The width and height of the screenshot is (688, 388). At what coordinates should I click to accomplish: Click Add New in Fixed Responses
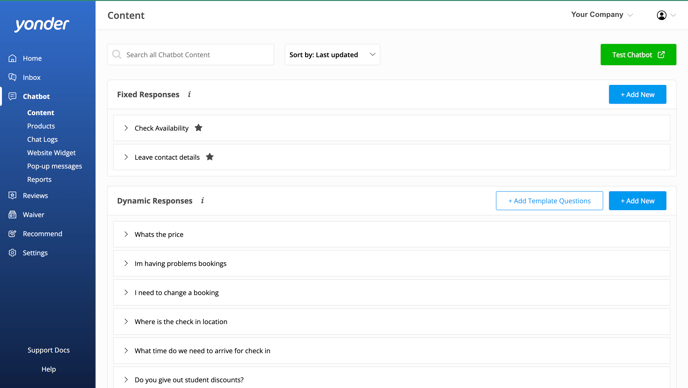(637, 94)
